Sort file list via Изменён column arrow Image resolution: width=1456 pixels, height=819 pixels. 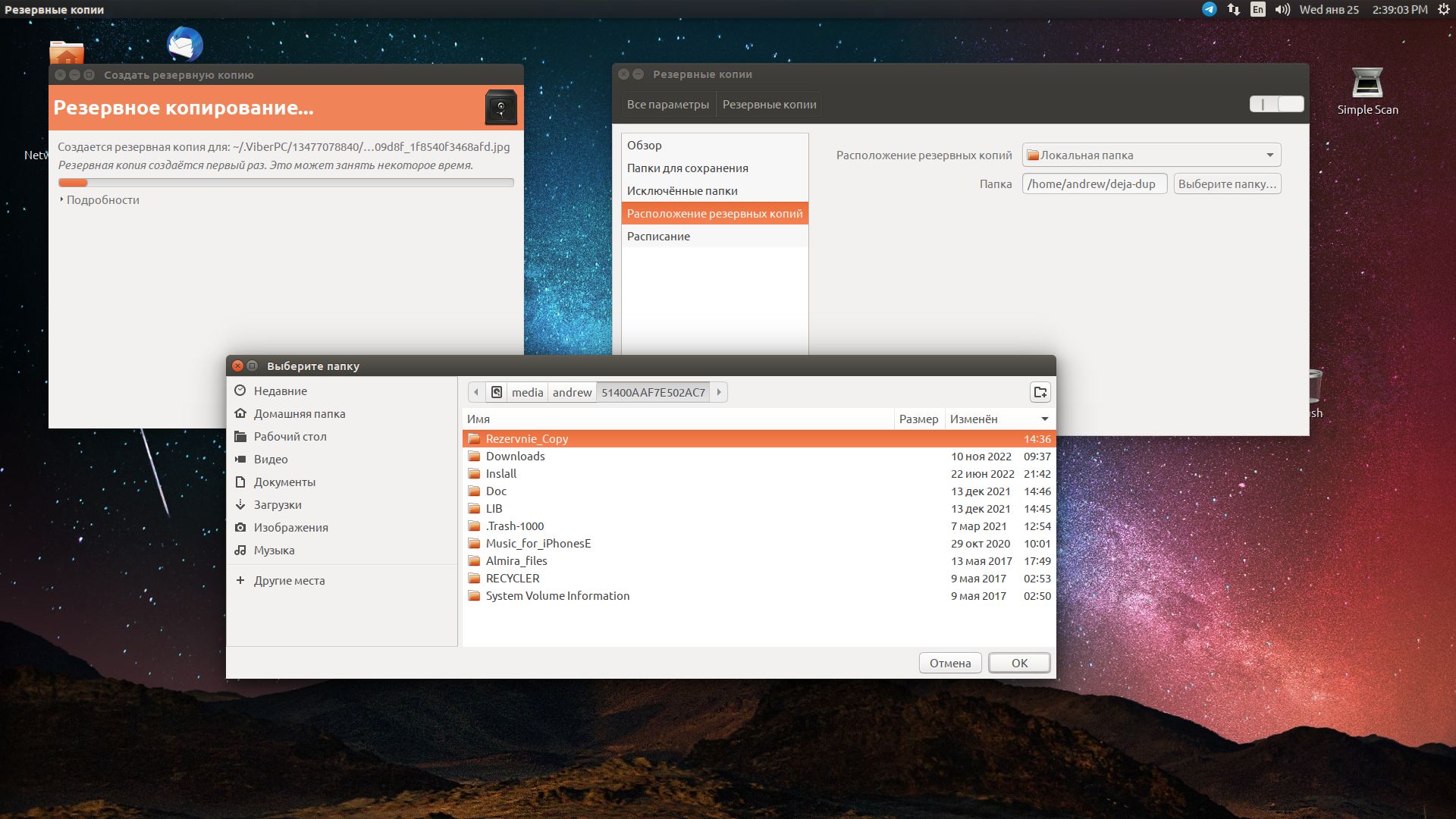[1044, 419]
